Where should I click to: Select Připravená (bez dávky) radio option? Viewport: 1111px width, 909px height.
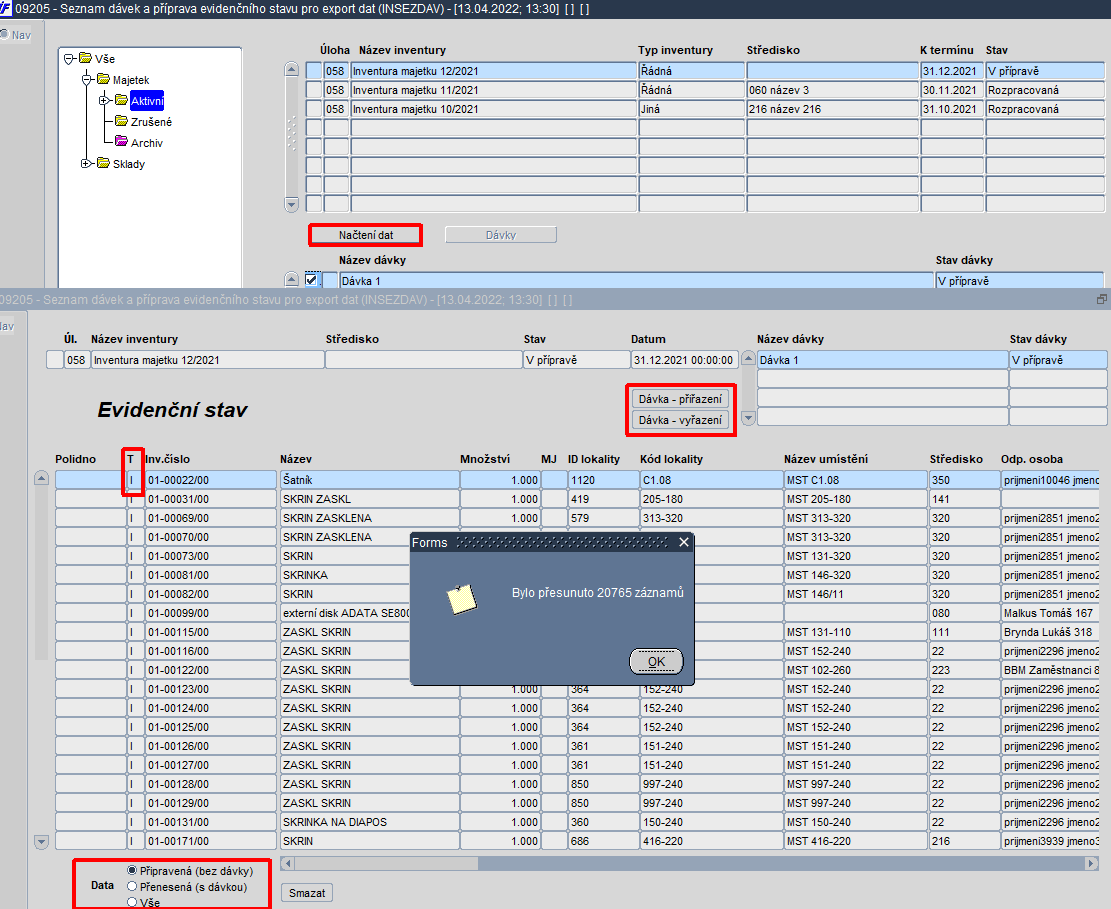(x=132, y=870)
